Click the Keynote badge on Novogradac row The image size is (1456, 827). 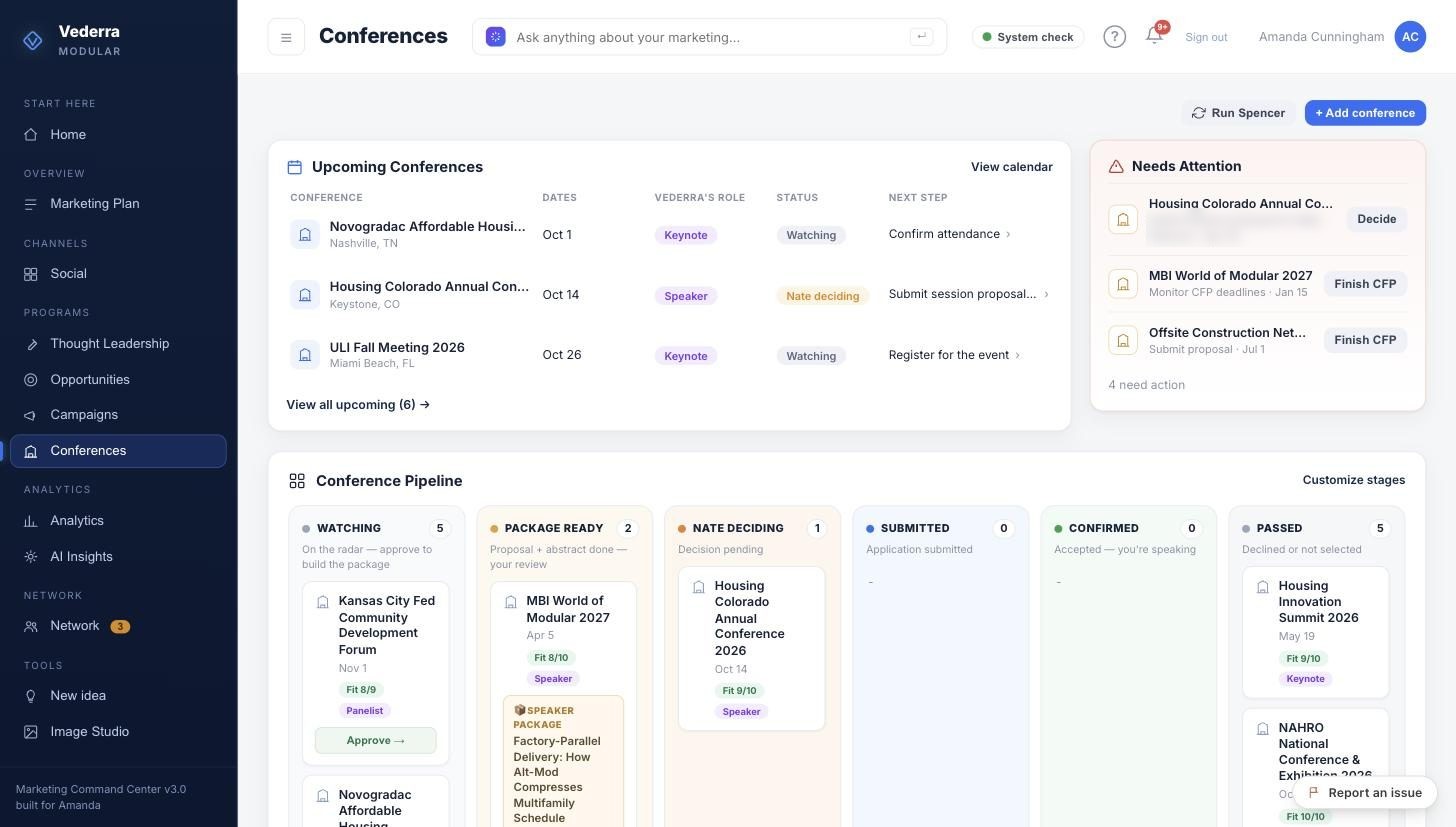click(686, 235)
